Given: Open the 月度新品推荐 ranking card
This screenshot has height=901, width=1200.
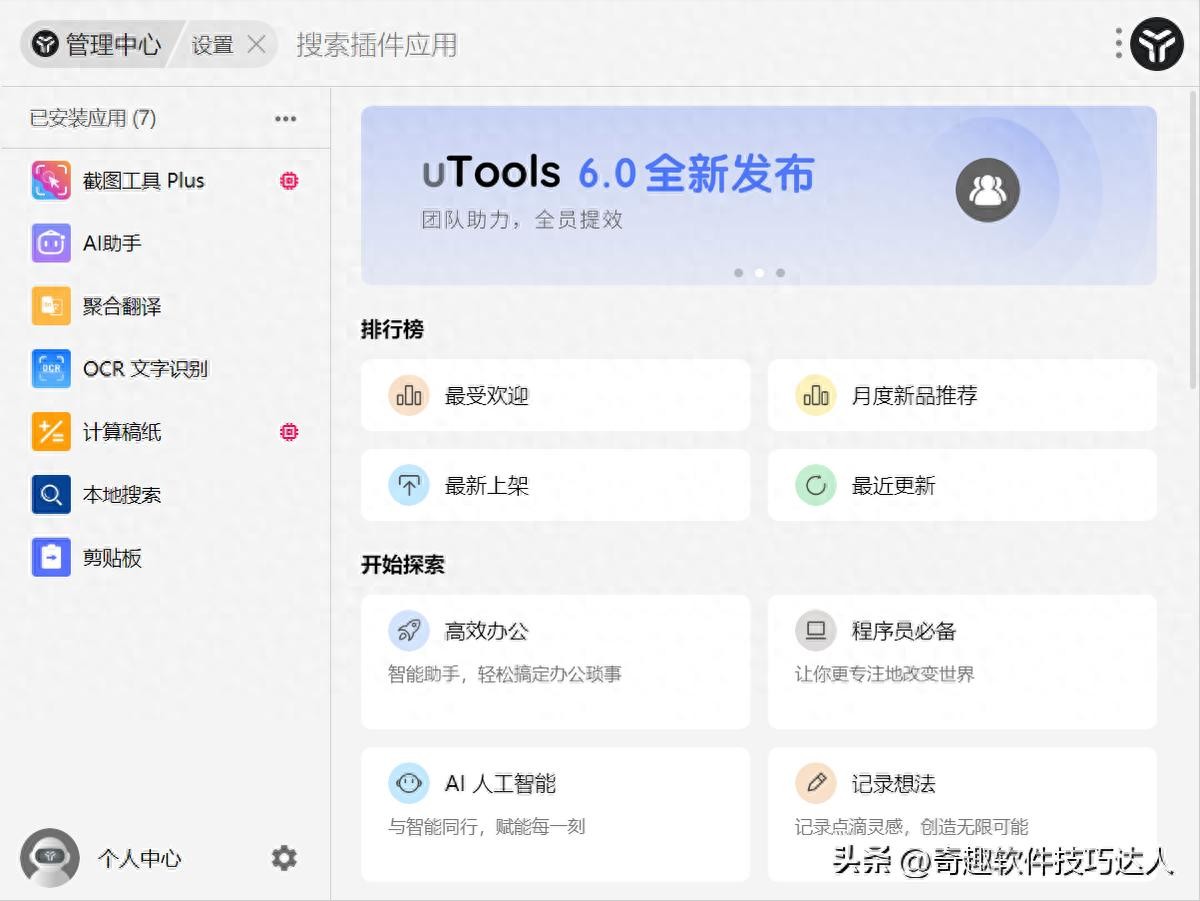Looking at the screenshot, I should [x=961, y=396].
